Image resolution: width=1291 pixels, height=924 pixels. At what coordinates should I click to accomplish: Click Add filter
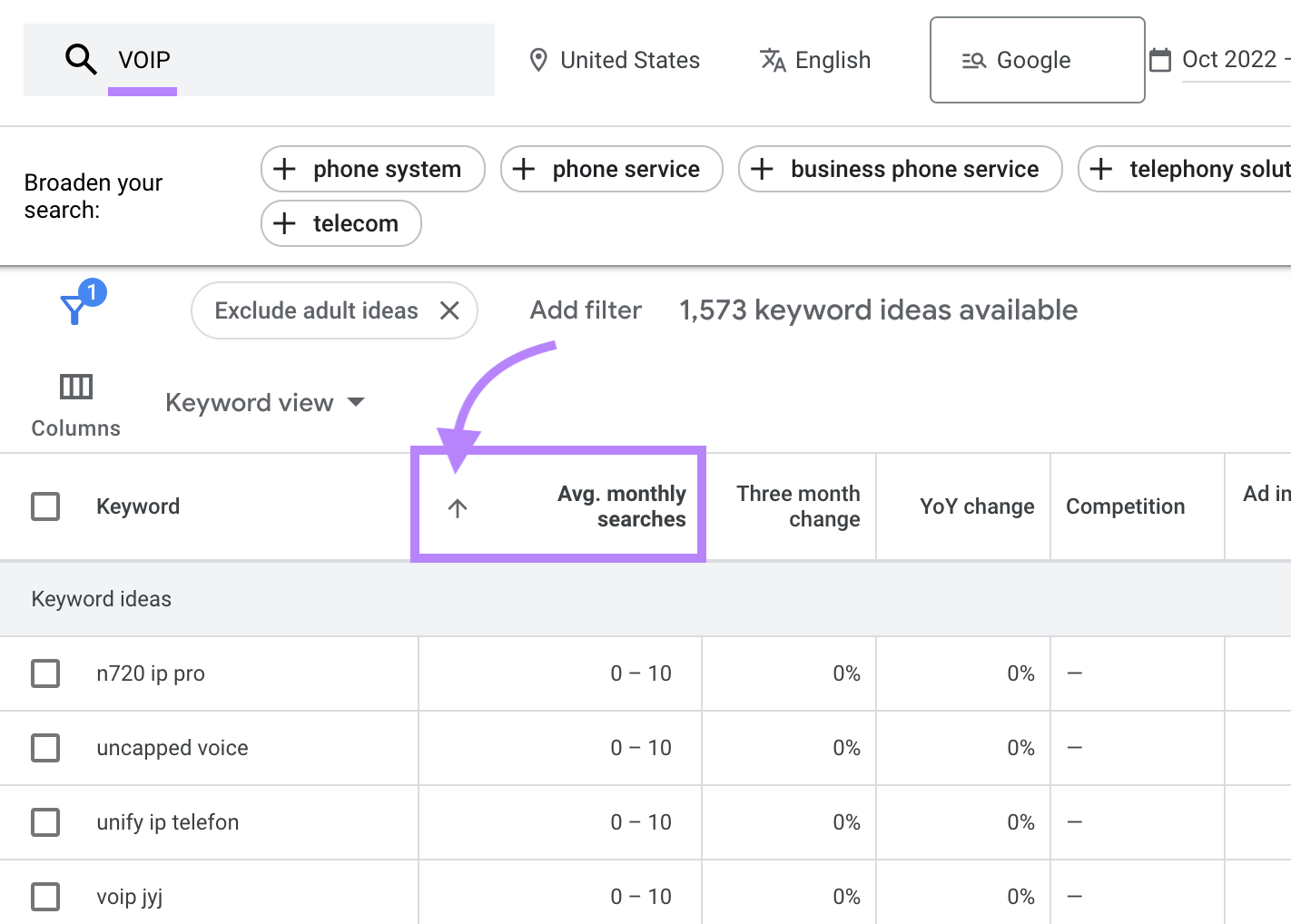point(585,310)
